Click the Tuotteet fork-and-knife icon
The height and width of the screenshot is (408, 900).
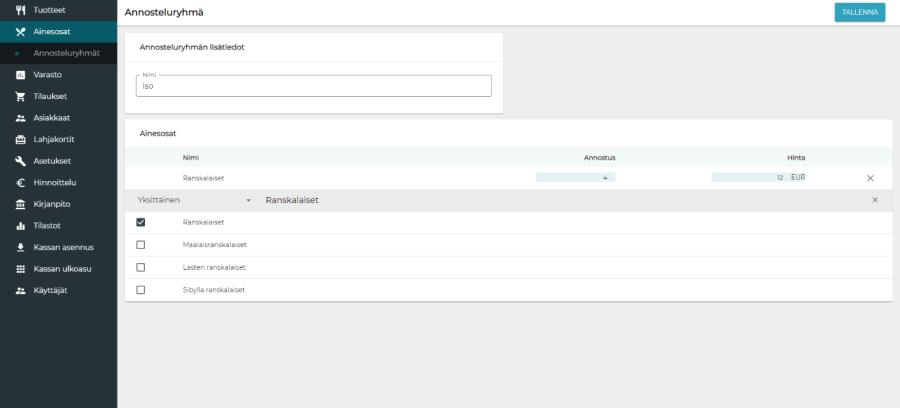click(x=20, y=9)
